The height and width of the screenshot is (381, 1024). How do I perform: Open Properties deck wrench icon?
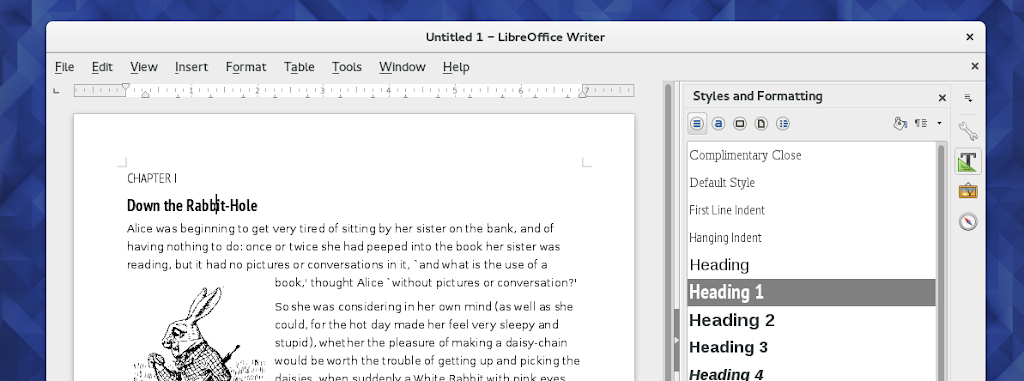tap(968, 131)
